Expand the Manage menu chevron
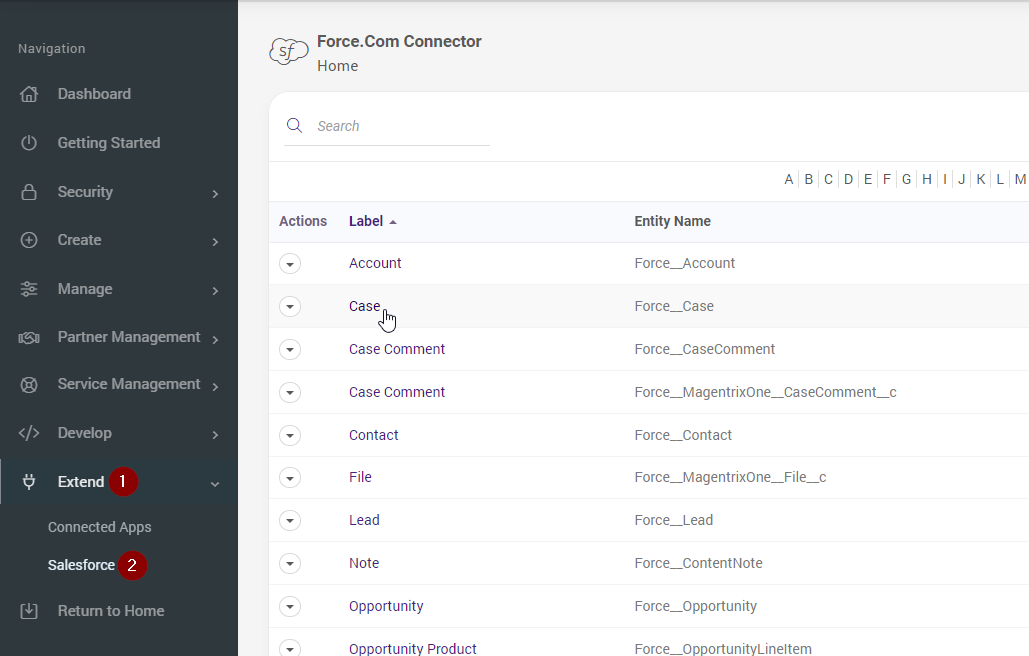Screen dimensions: 1029x656 (x=215, y=291)
